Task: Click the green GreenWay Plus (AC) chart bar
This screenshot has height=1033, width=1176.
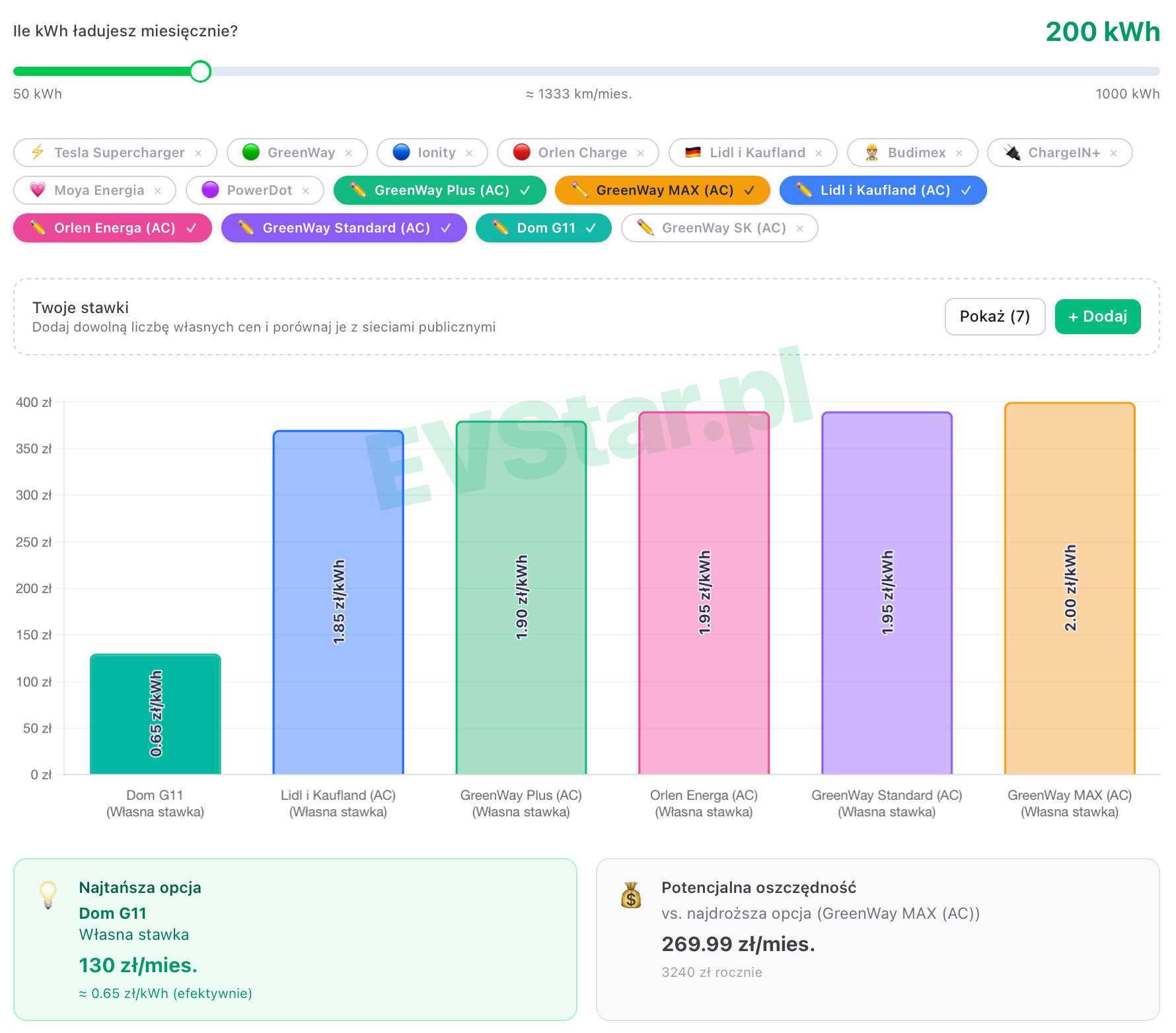Action: [521, 598]
